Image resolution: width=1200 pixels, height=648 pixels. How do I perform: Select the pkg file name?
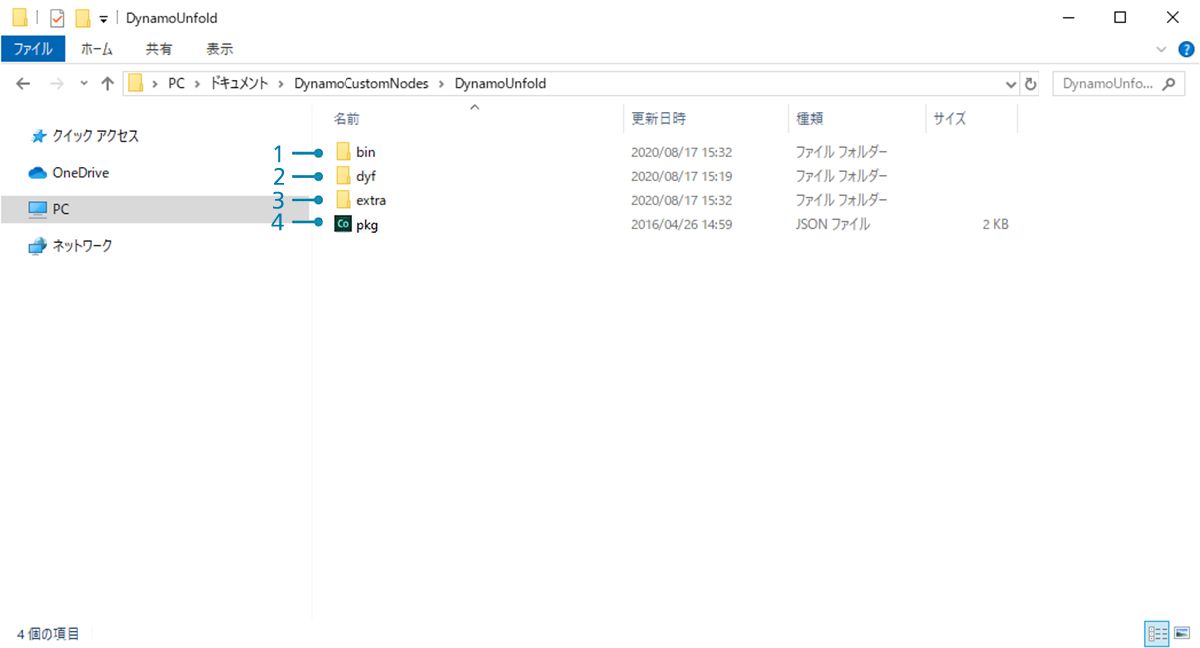[x=367, y=225]
